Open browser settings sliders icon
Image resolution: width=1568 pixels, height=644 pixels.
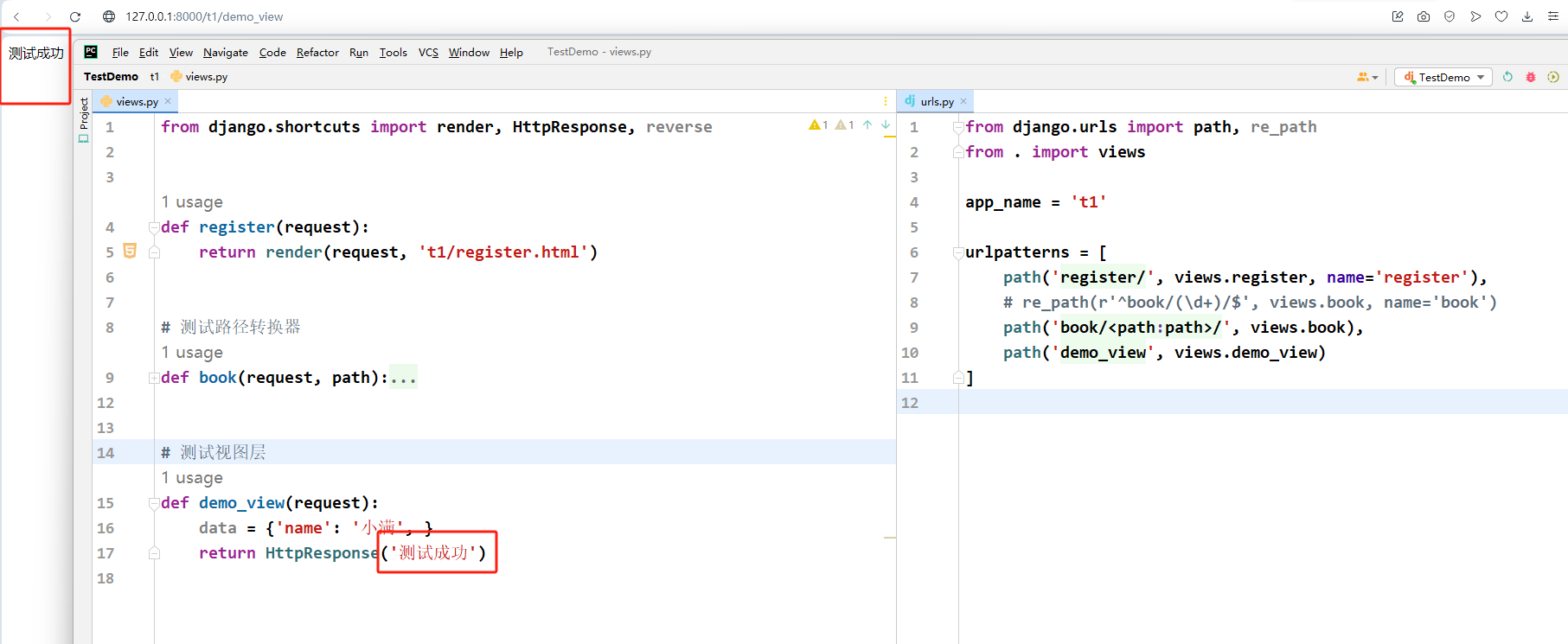tap(1553, 16)
